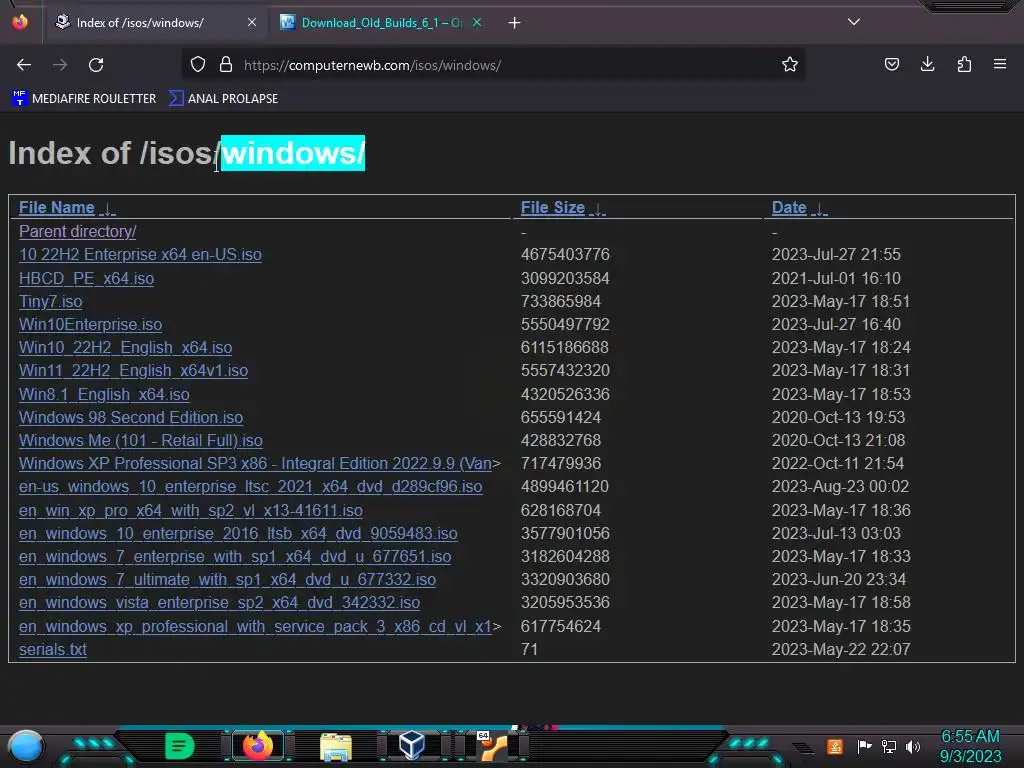
Task: Sort listing by Date
Action: (x=789, y=208)
